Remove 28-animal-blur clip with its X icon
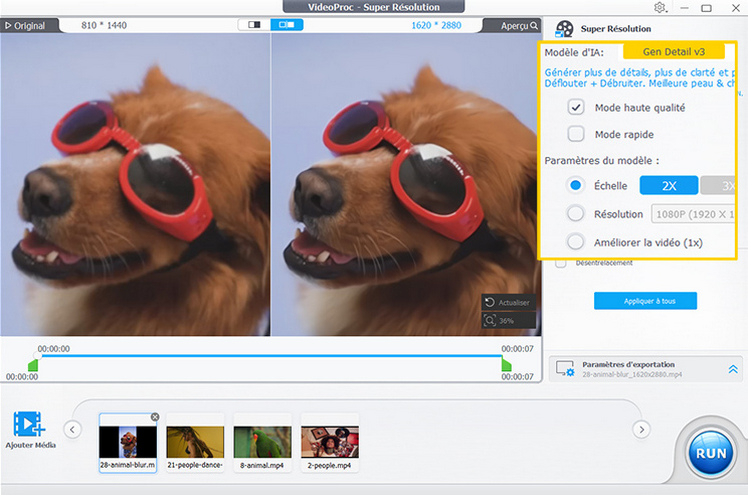748x495 pixels. pos(155,417)
